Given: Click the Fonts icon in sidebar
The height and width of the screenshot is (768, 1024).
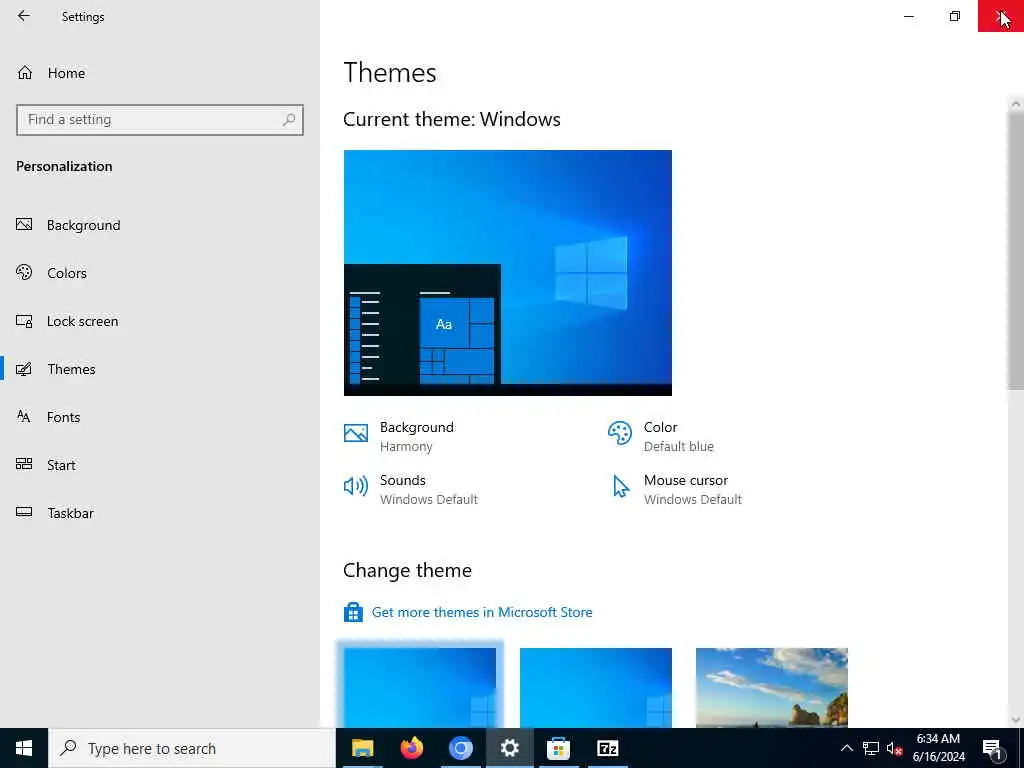Looking at the screenshot, I should click(24, 417).
